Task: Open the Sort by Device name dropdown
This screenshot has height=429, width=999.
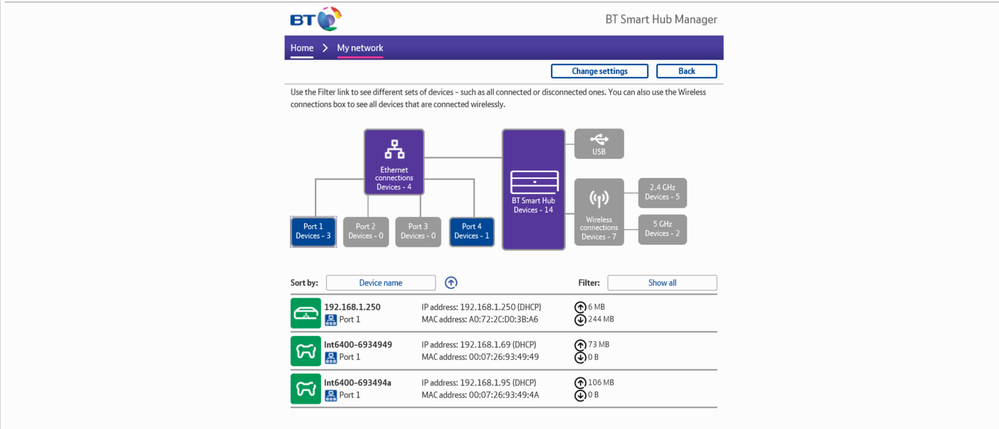Action: coord(381,282)
